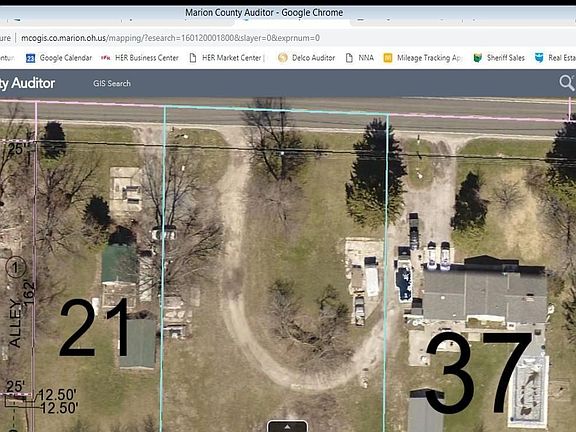
Task: Click the circled 1 map marker
Action: tap(15, 267)
